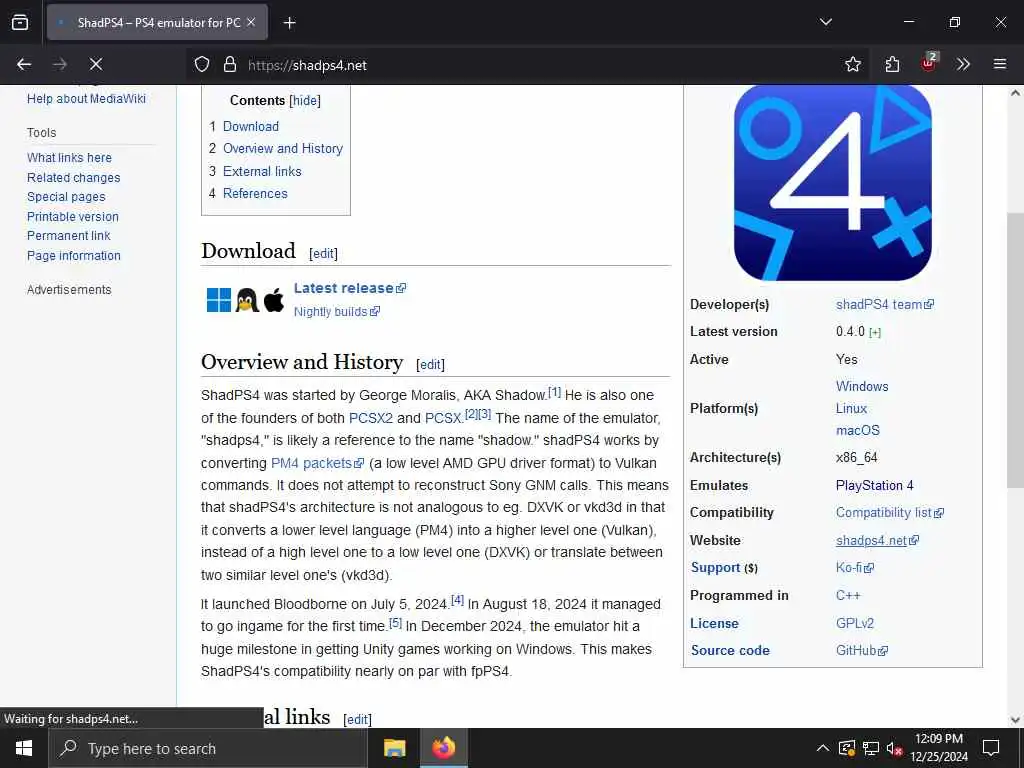Click the taskbar search box

[x=208, y=748]
